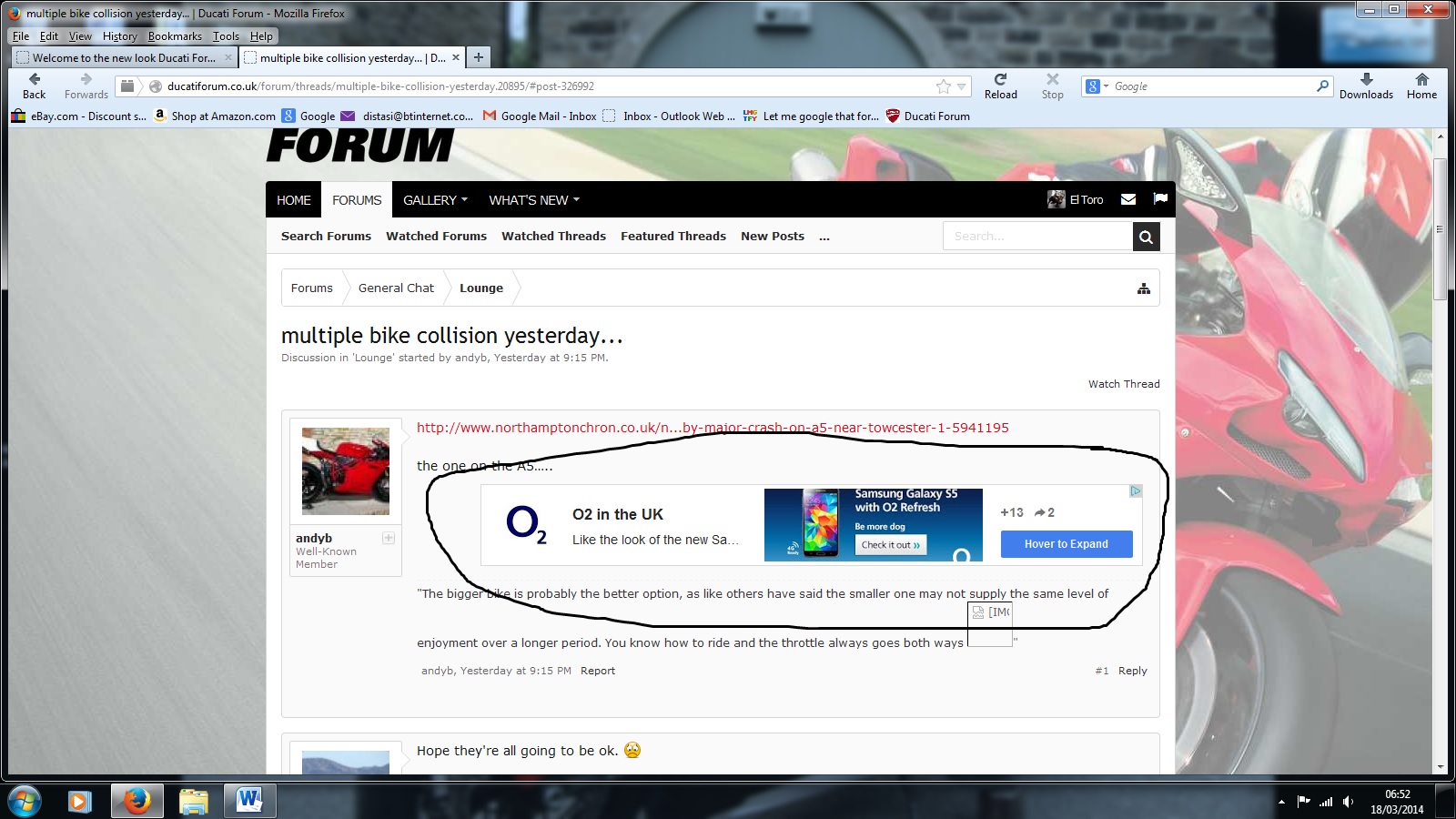This screenshot has width=1456, height=819.
Task: Expand the WHAT'S NEW dropdown
Action: pos(533,200)
